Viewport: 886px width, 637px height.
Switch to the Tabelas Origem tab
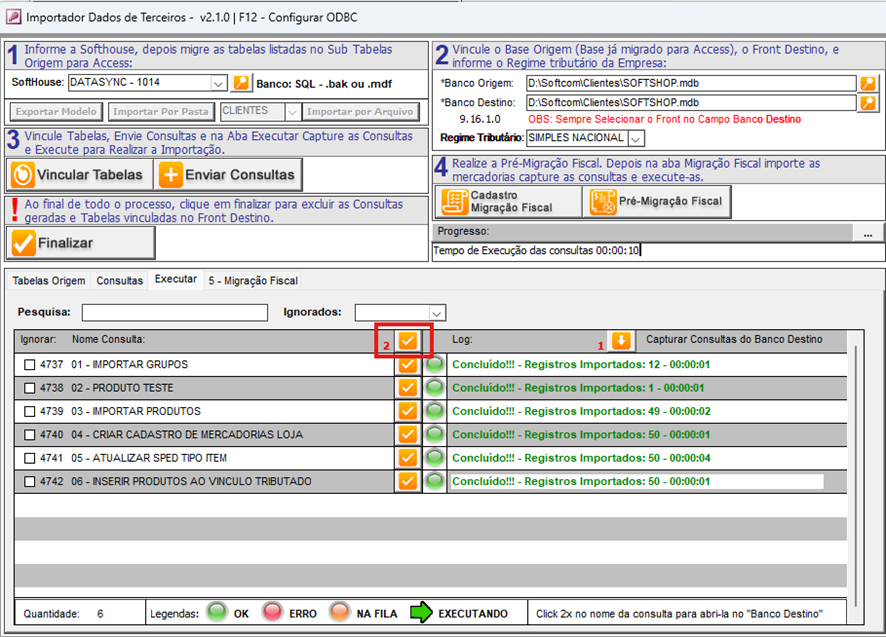48,281
